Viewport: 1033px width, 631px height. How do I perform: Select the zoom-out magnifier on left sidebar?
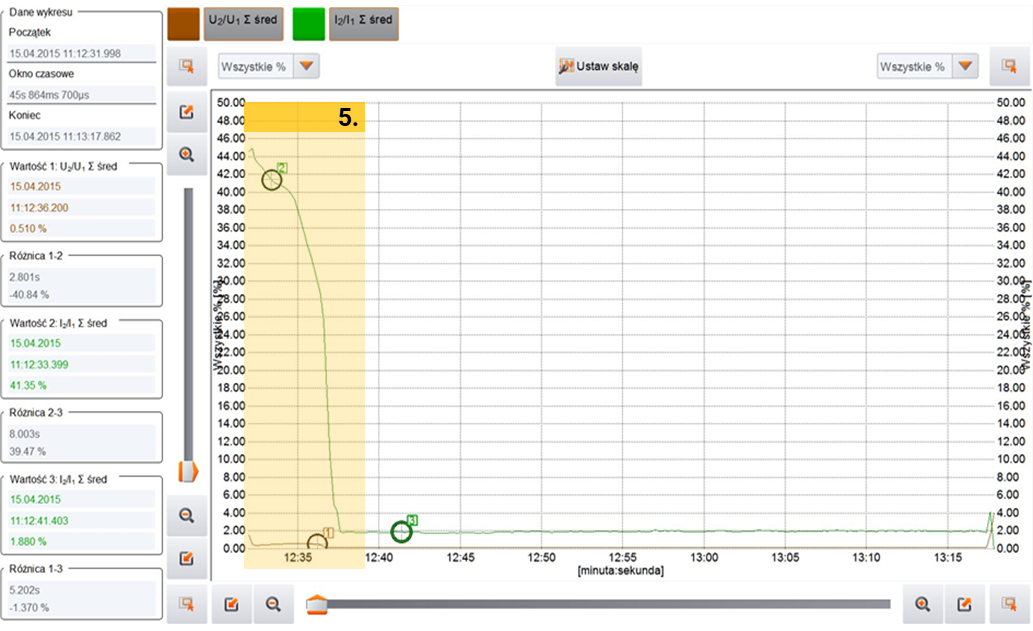186,514
